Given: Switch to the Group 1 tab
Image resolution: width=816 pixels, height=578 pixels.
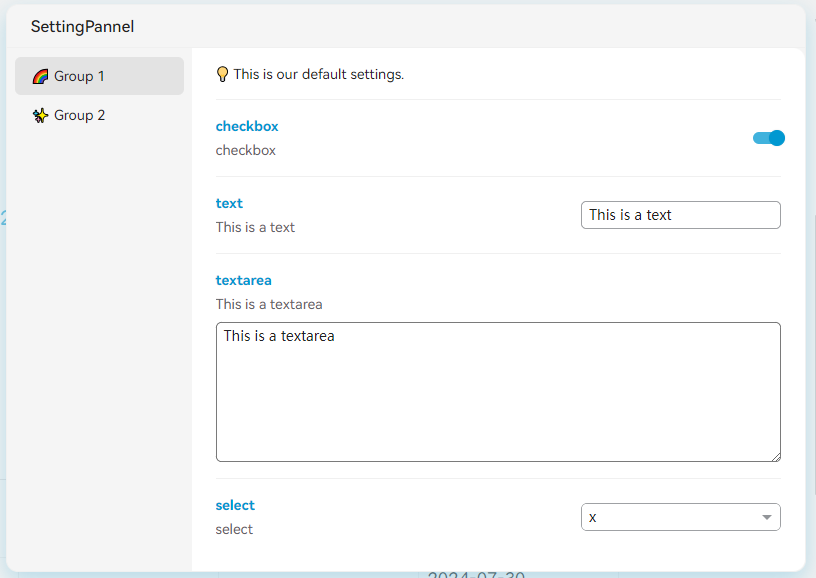Looking at the screenshot, I should pyautogui.click(x=99, y=76).
